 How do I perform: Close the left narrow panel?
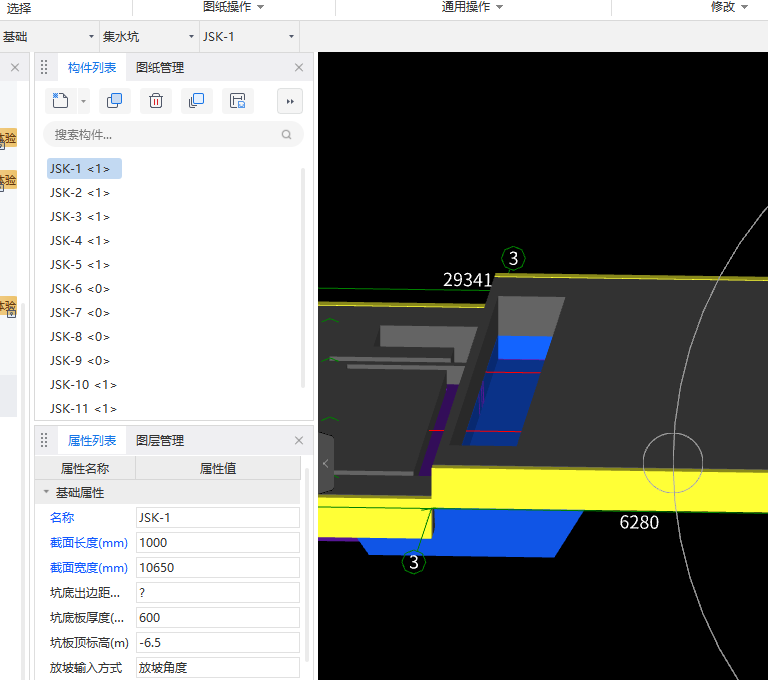click(15, 68)
